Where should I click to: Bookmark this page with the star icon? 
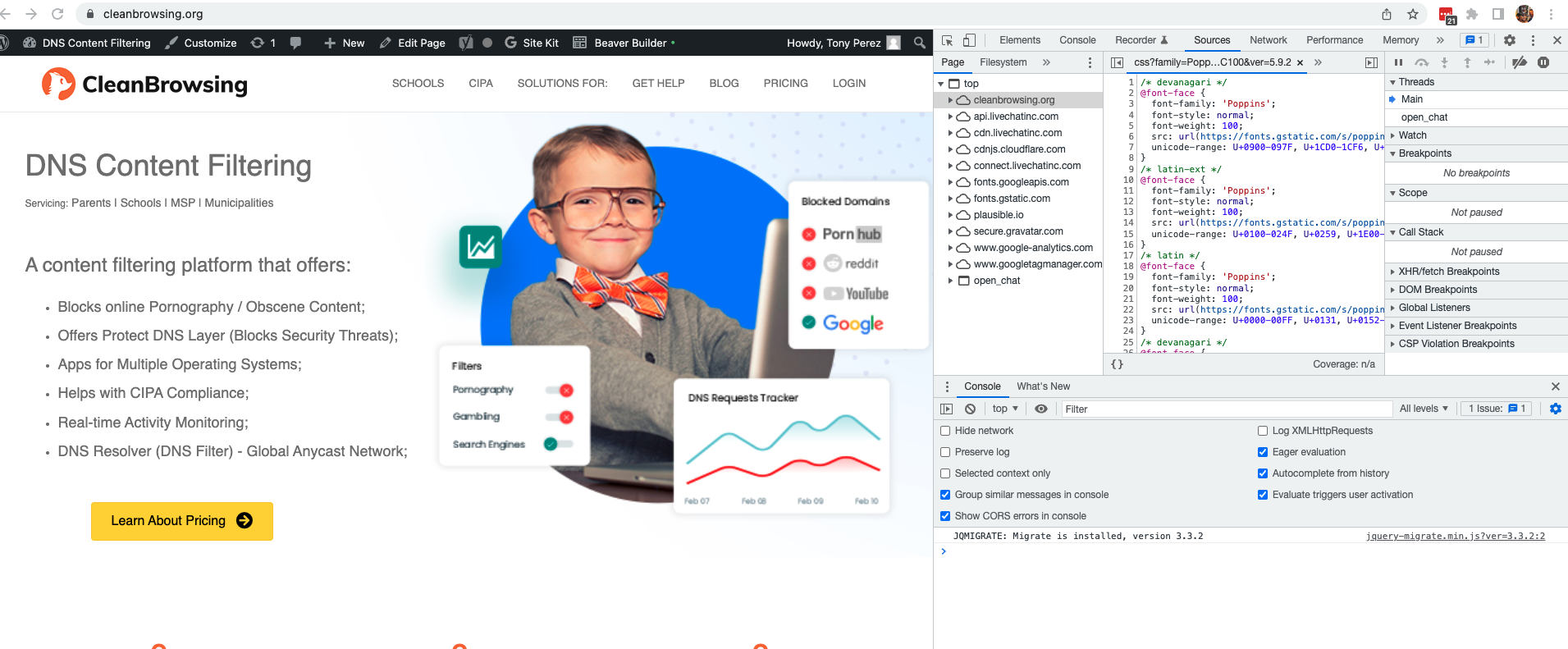click(1413, 14)
